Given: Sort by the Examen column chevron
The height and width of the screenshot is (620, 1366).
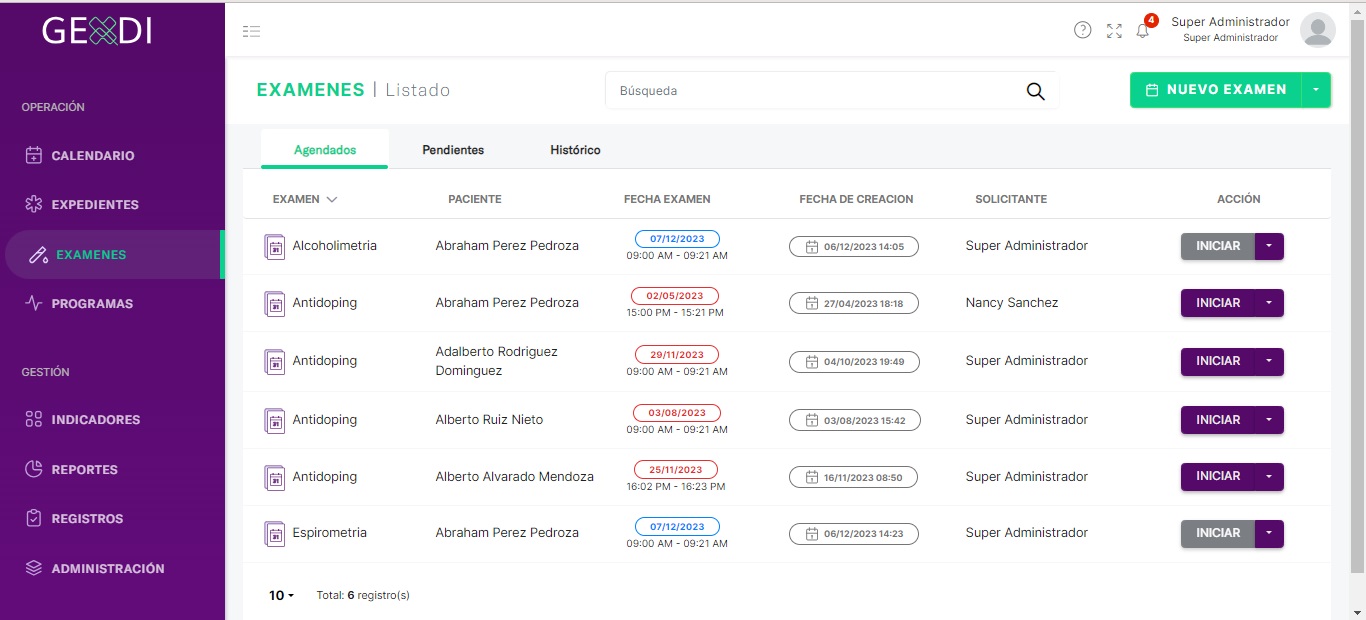Looking at the screenshot, I should tap(332, 199).
